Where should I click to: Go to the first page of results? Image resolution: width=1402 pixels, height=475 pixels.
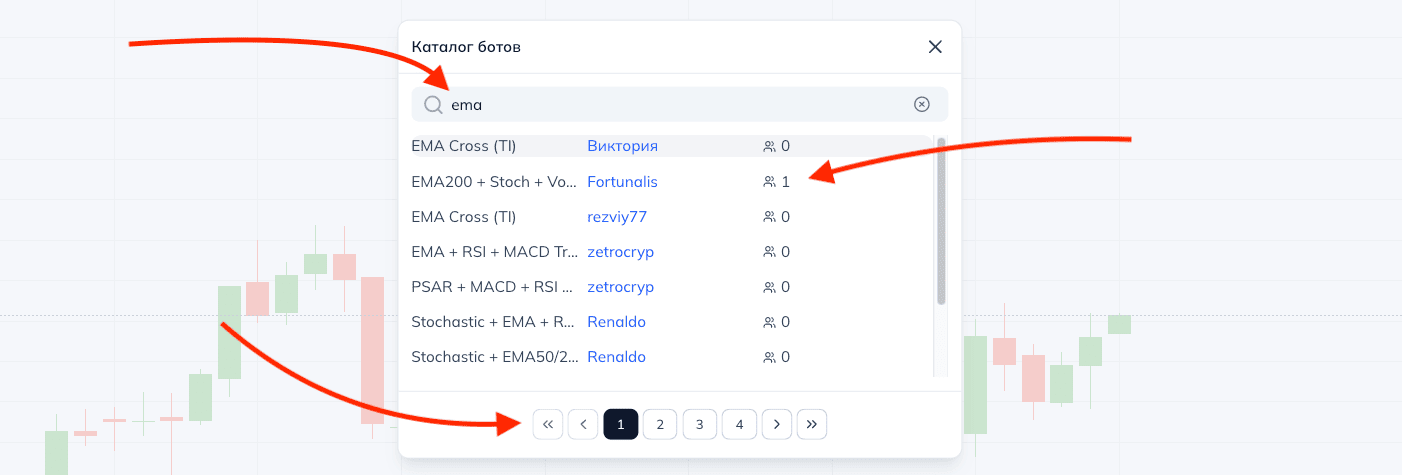(547, 424)
